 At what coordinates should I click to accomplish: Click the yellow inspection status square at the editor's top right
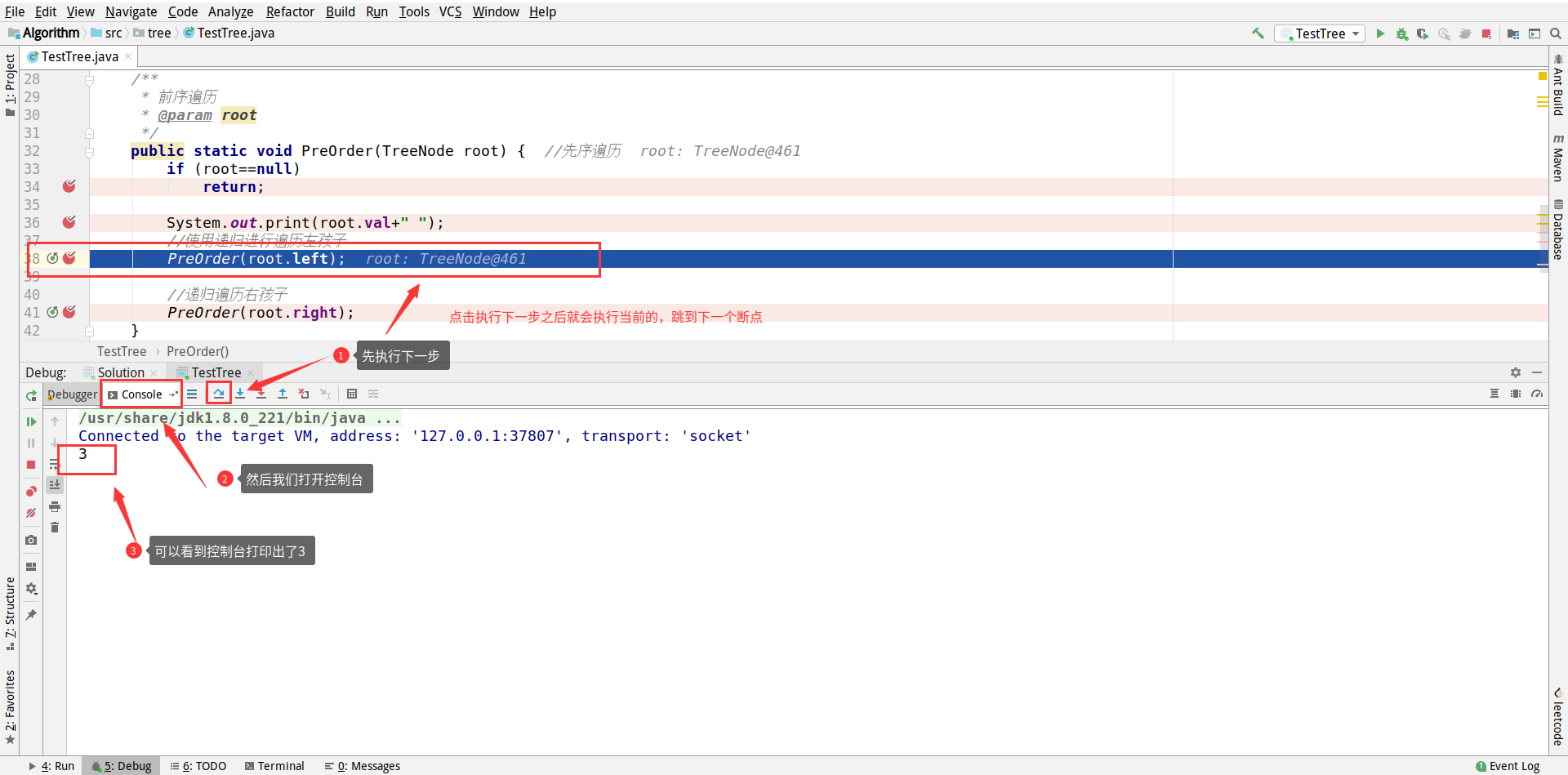pos(1542,76)
